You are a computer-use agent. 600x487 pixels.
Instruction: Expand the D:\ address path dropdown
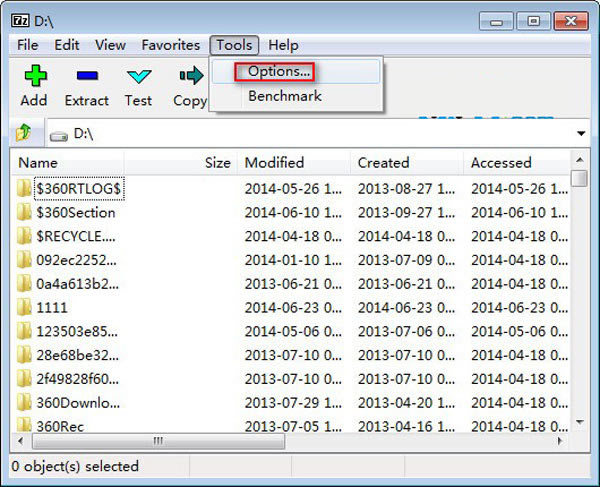580,133
